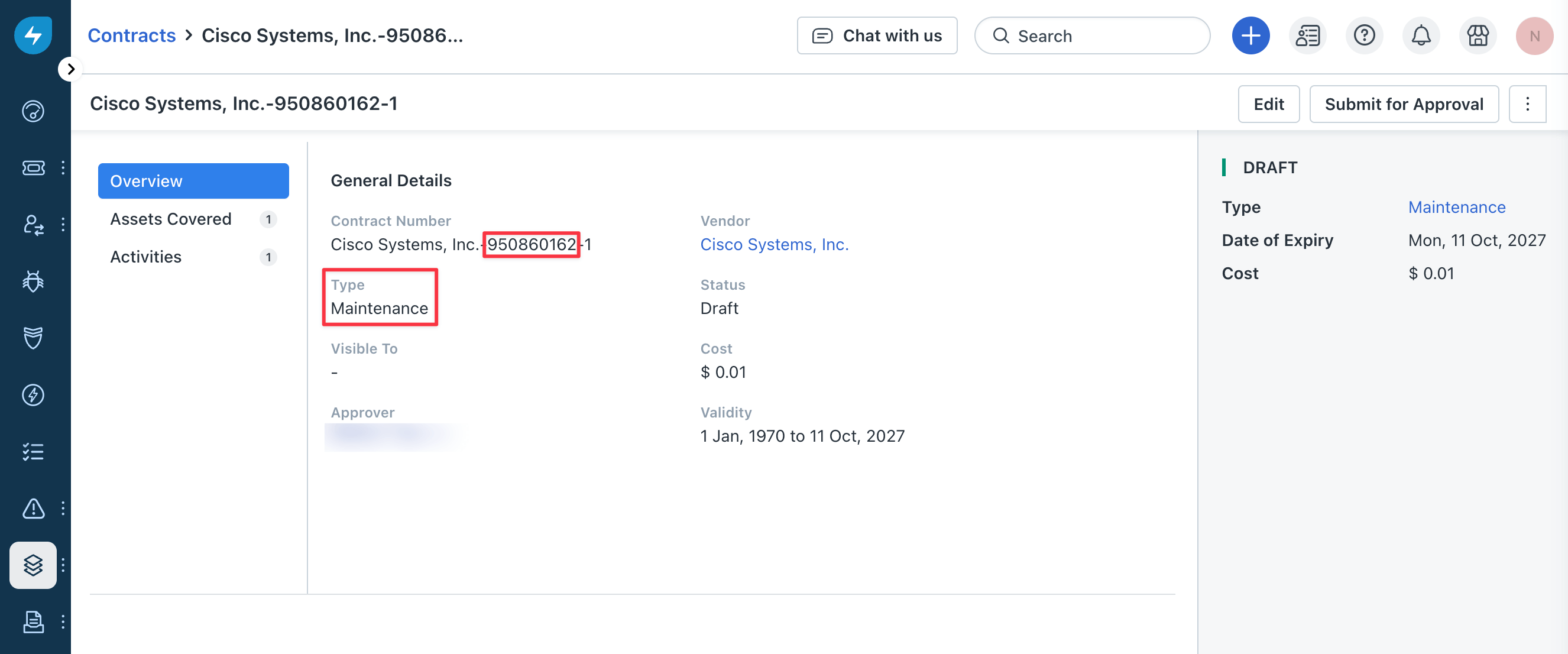The image size is (1568, 654).
Task: Open the Tickets icon in sidebar
Action: pos(33,167)
